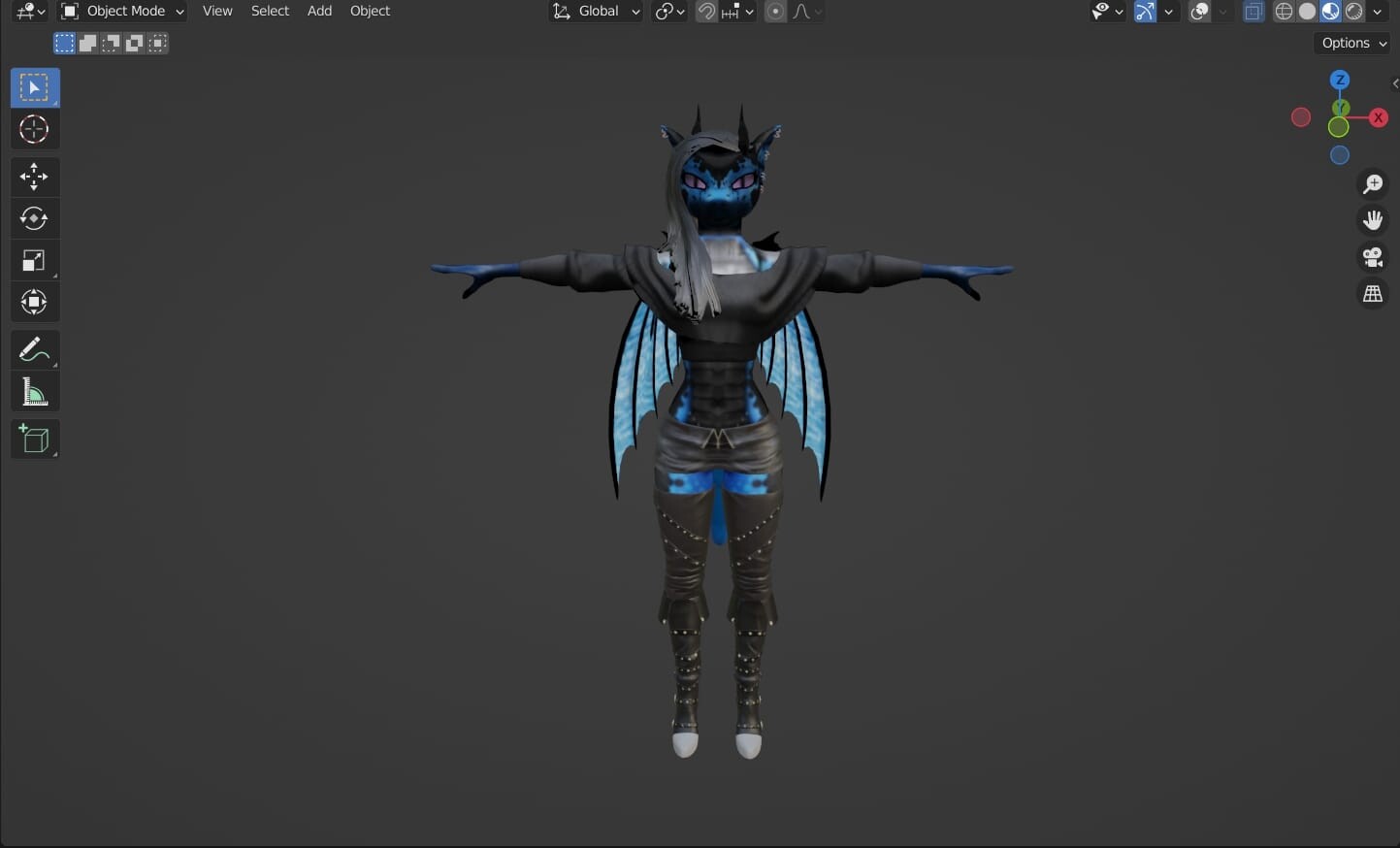
Task: Pick the Annotate tool
Action: 35,349
